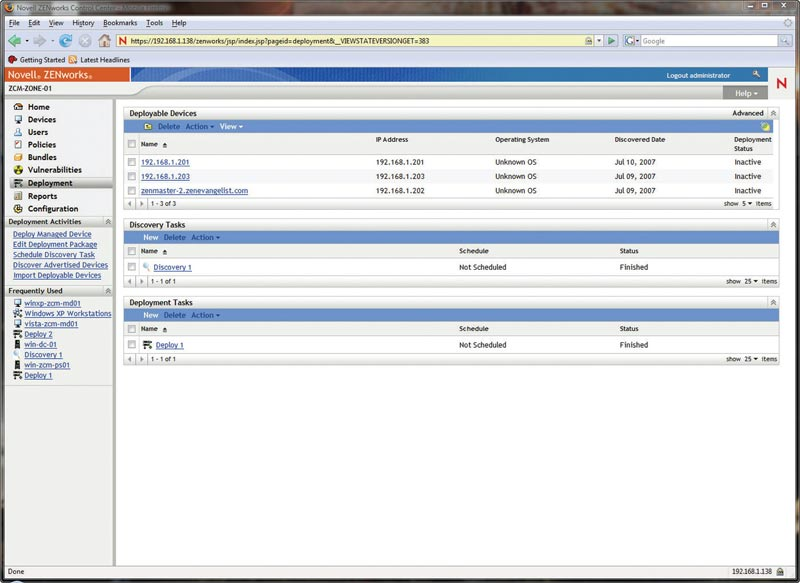Click the Schedule Discovery Task link
800x583 pixels.
pyautogui.click(x=54, y=255)
